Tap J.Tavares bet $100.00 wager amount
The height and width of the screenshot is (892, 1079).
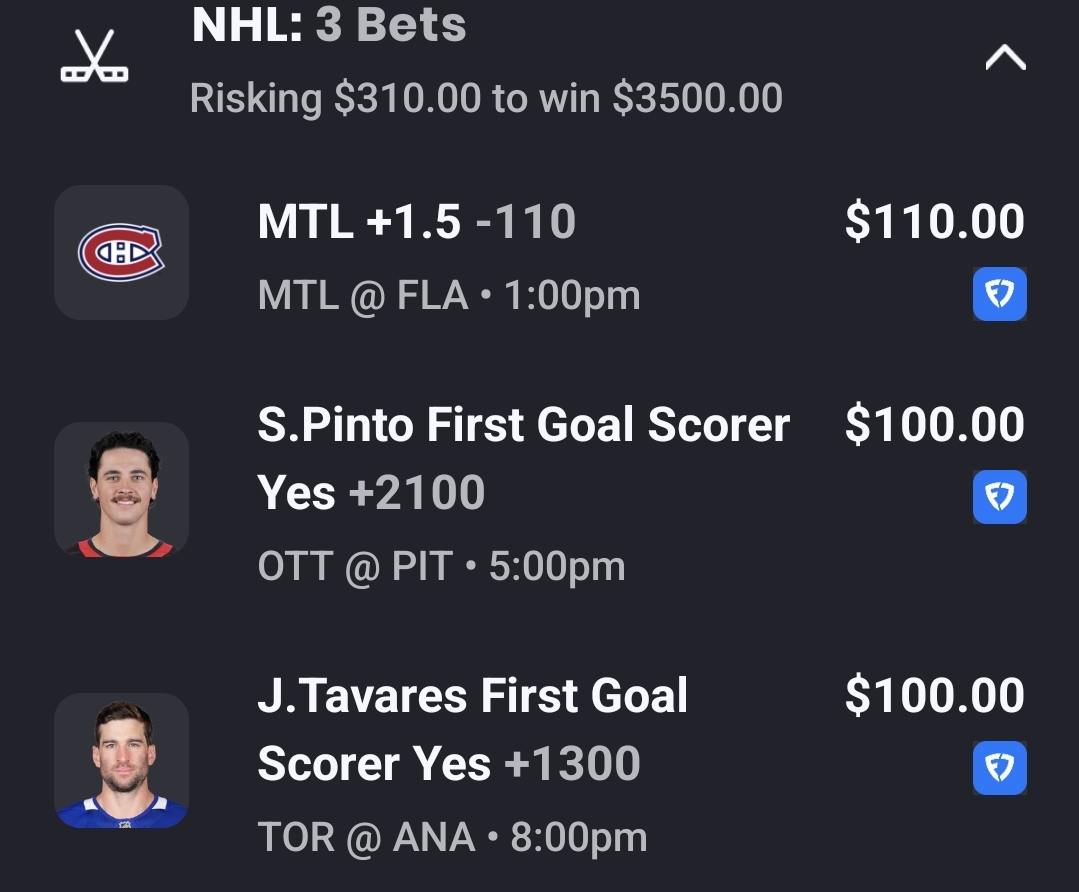click(934, 696)
